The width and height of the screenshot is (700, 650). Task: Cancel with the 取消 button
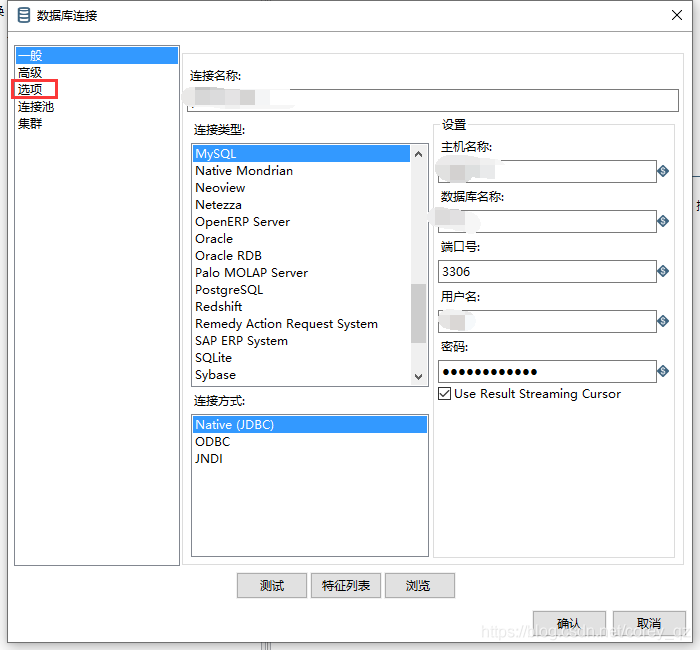[649, 623]
